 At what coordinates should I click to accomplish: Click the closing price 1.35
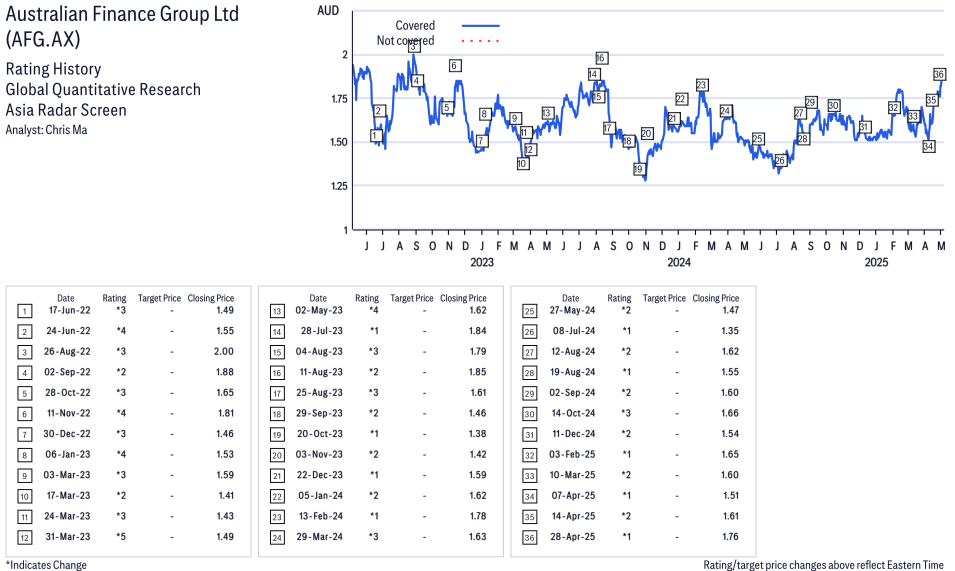pyautogui.click(x=730, y=331)
